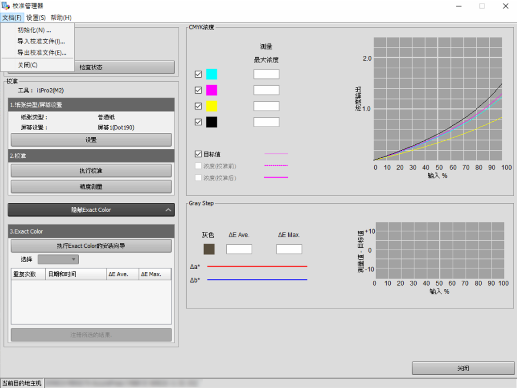Launch the Exact Color setup wizard button

pyautogui.click(x=91, y=246)
